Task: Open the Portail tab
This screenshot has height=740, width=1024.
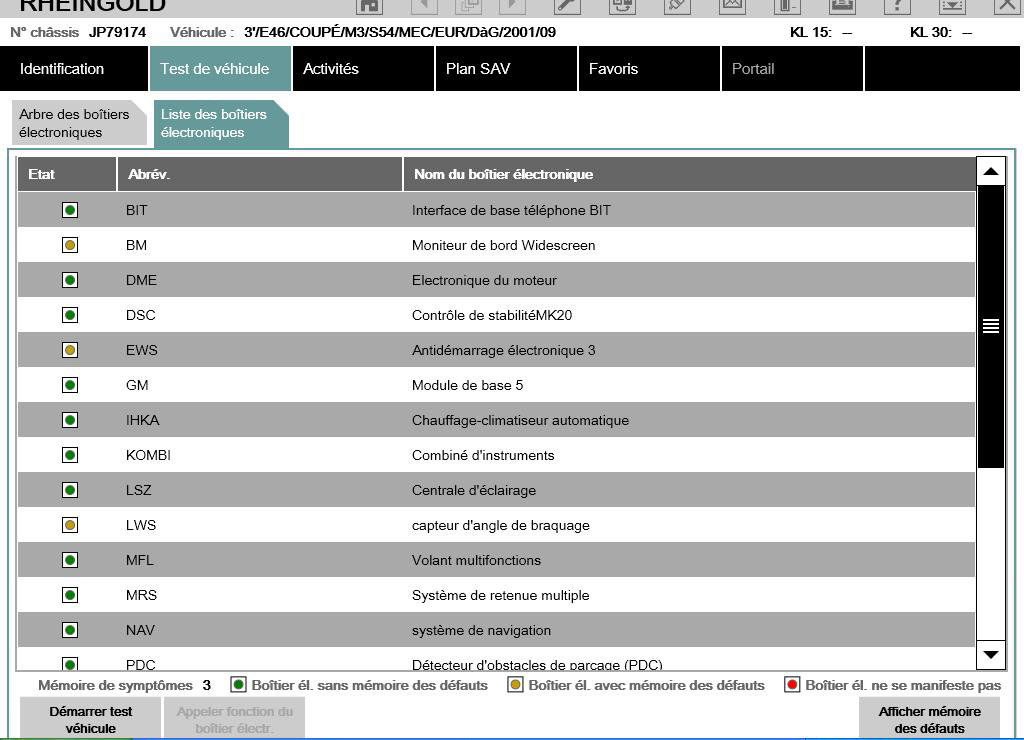Action: [x=792, y=69]
